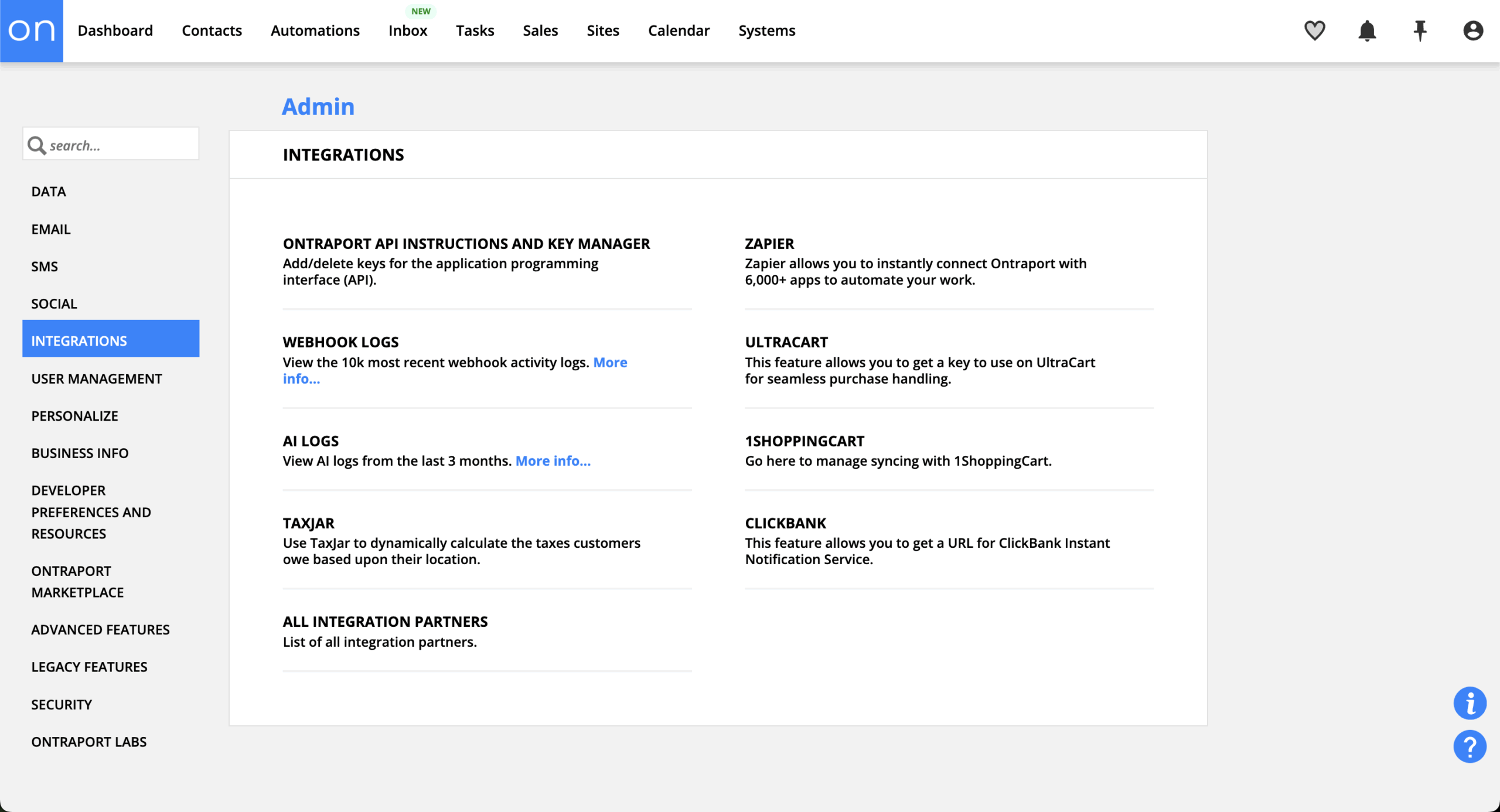This screenshot has width=1500, height=812.
Task: Open Developer Preferences and Resources
Action: coord(91,512)
